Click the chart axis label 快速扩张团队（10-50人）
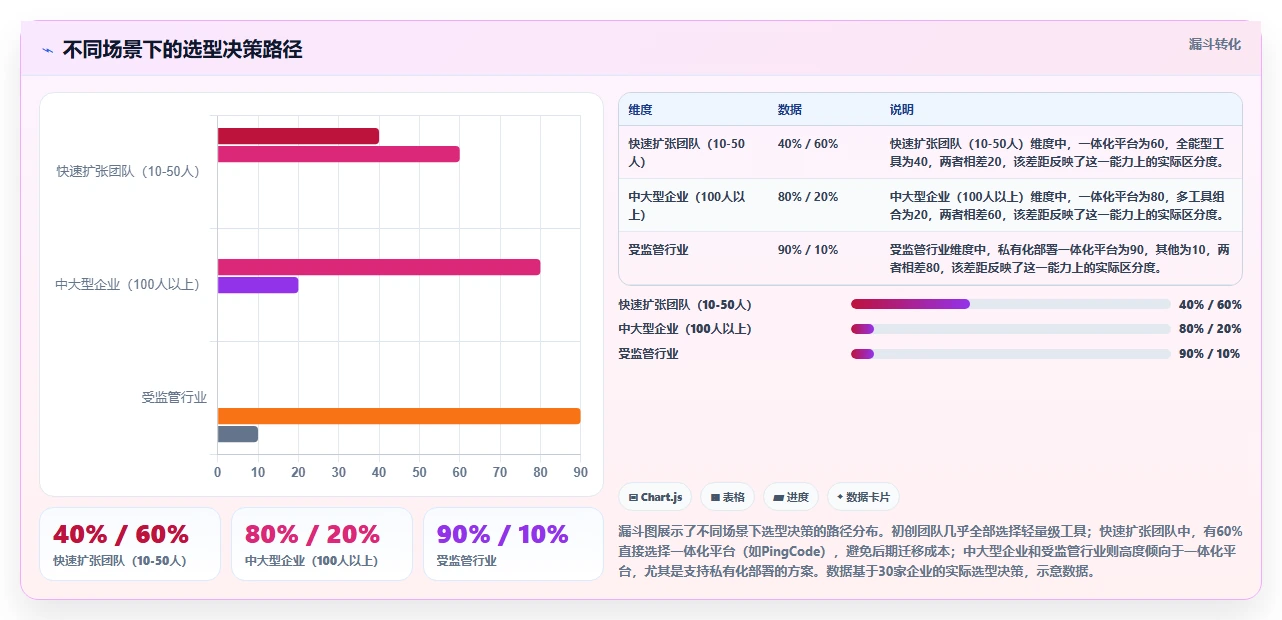Image resolution: width=1282 pixels, height=620 pixels. coord(129,172)
